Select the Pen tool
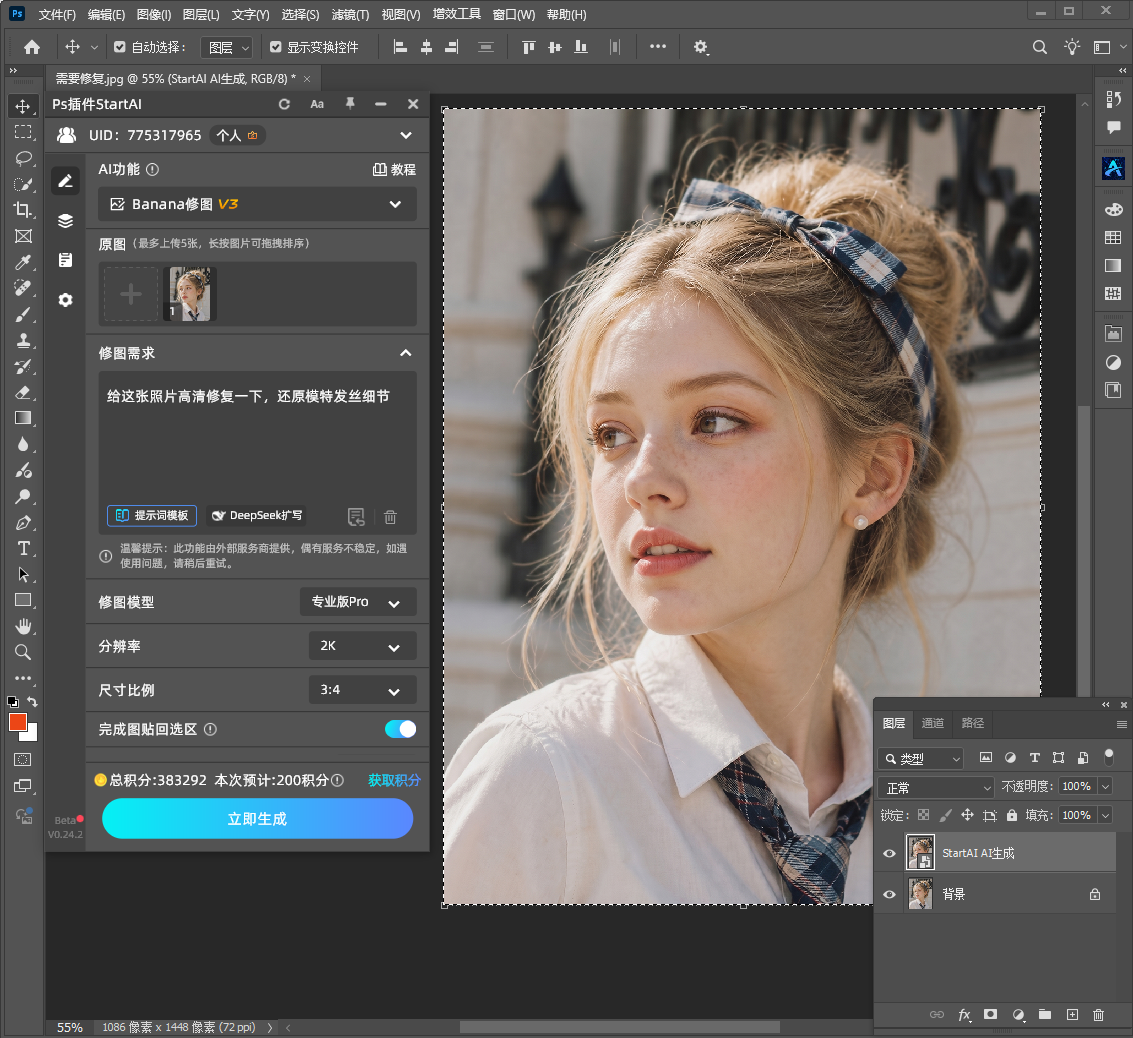The image size is (1133, 1038). (x=22, y=522)
